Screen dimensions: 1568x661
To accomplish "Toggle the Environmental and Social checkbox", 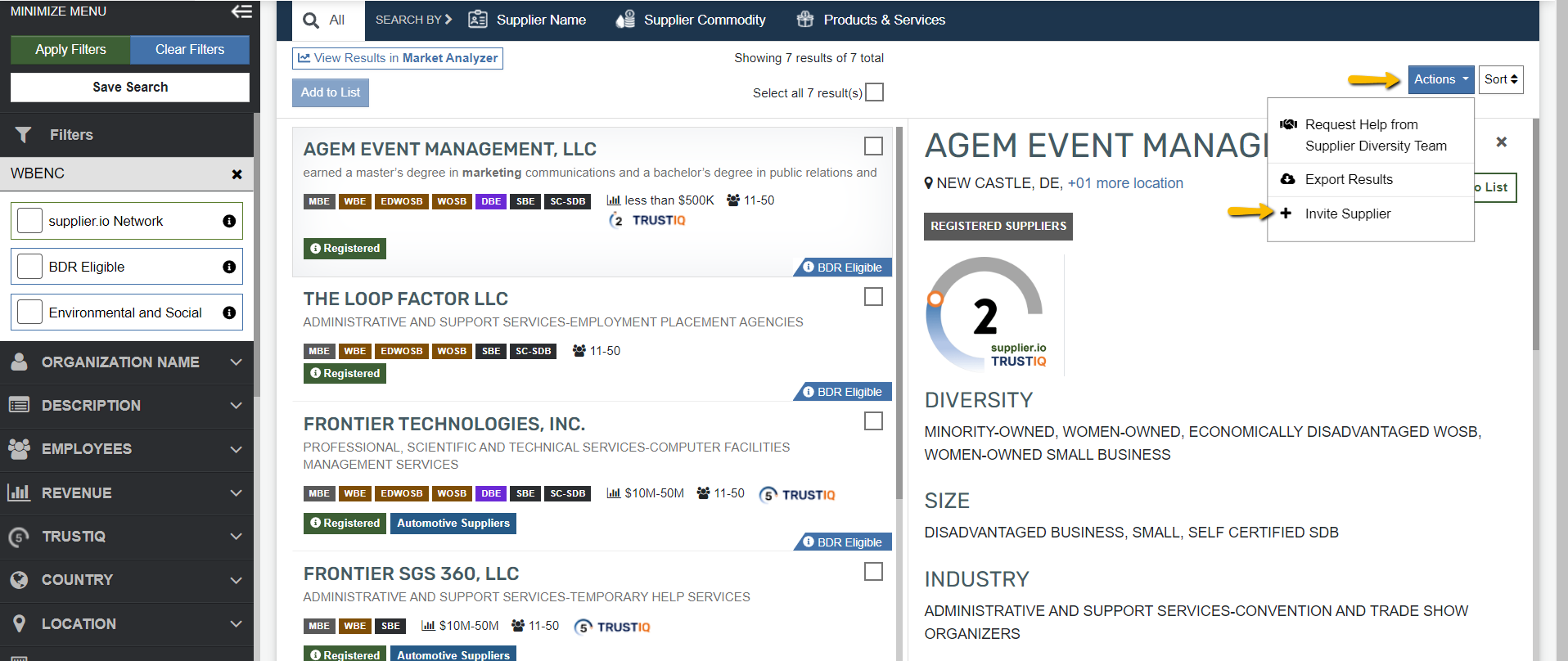I will [29, 313].
